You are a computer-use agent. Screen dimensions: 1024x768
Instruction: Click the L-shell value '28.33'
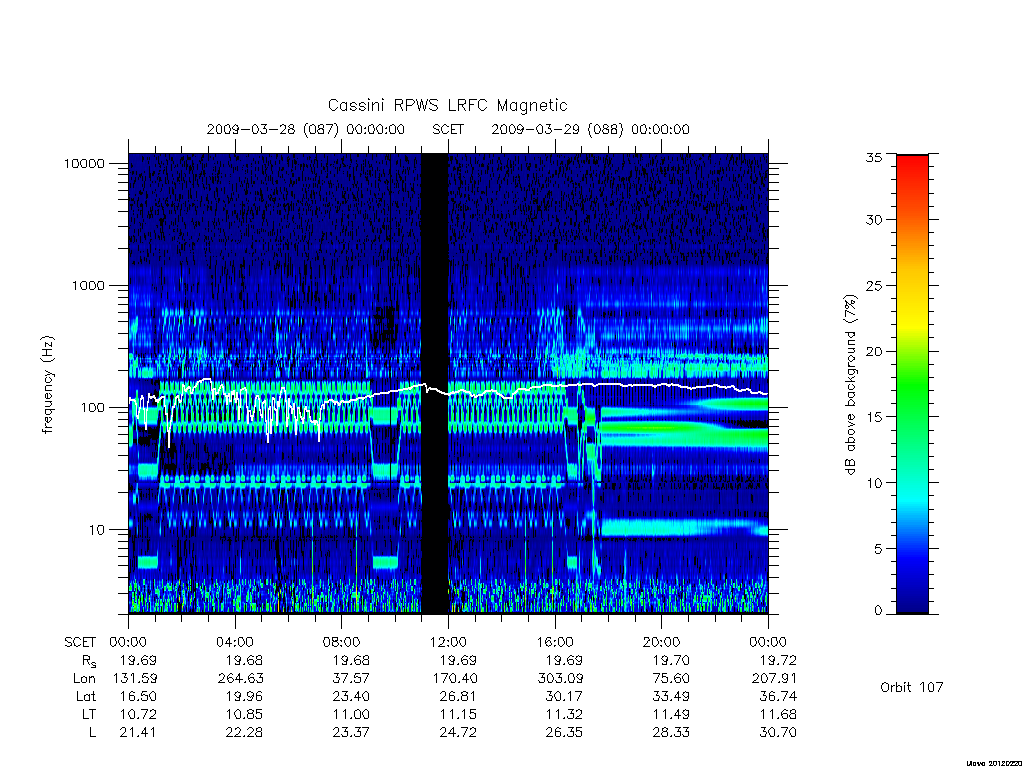pyautogui.click(x=671, y=733)
